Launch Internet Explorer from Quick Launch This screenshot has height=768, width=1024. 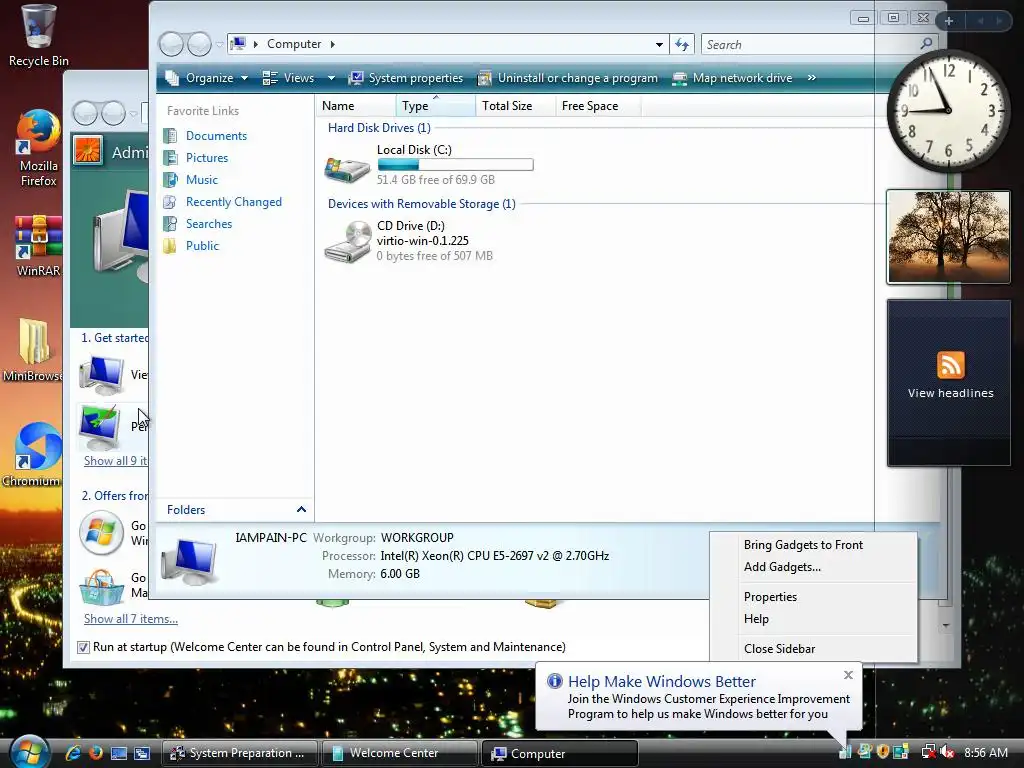click(72, 753)
